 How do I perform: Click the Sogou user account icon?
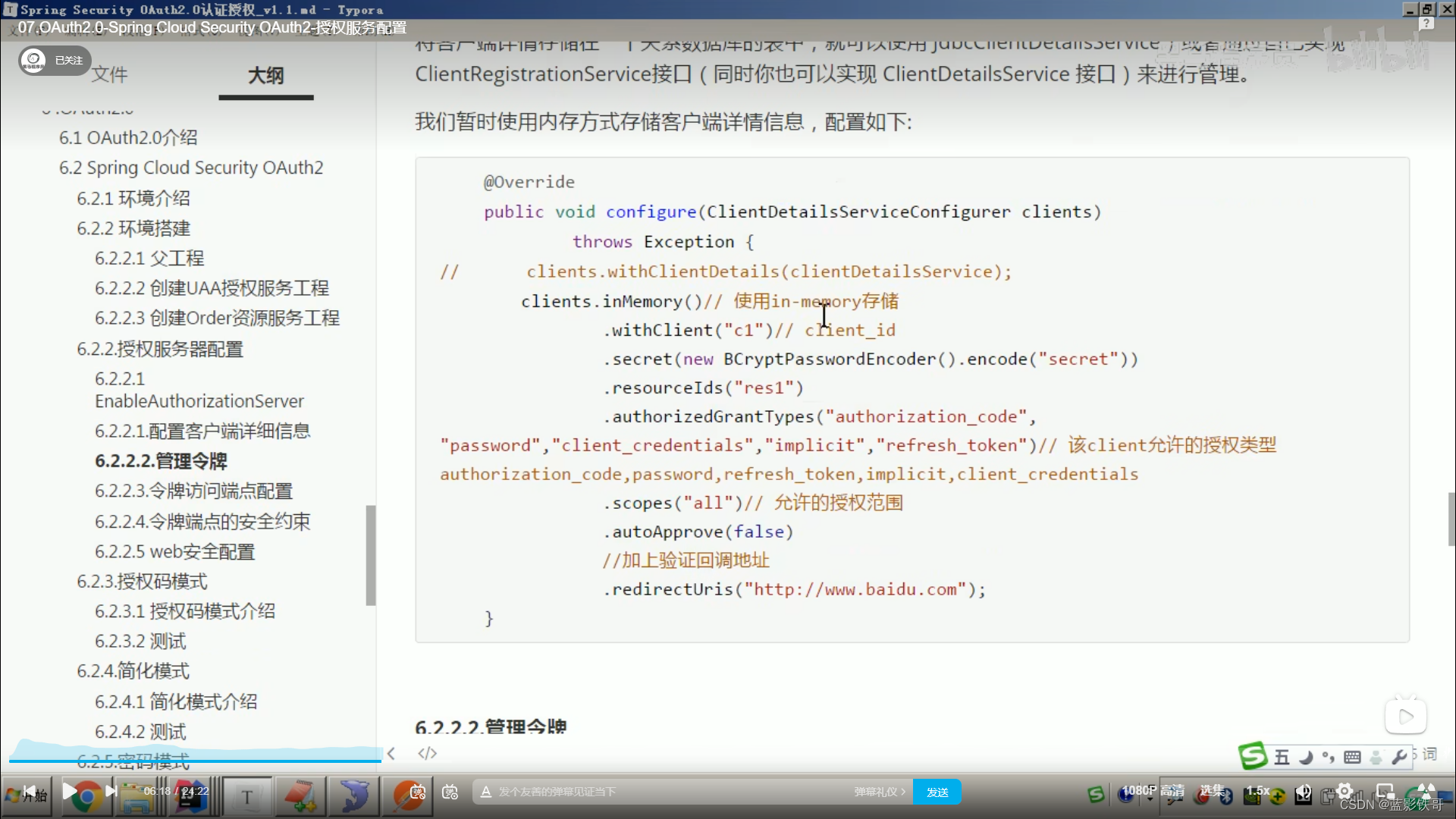point(1376,757)
